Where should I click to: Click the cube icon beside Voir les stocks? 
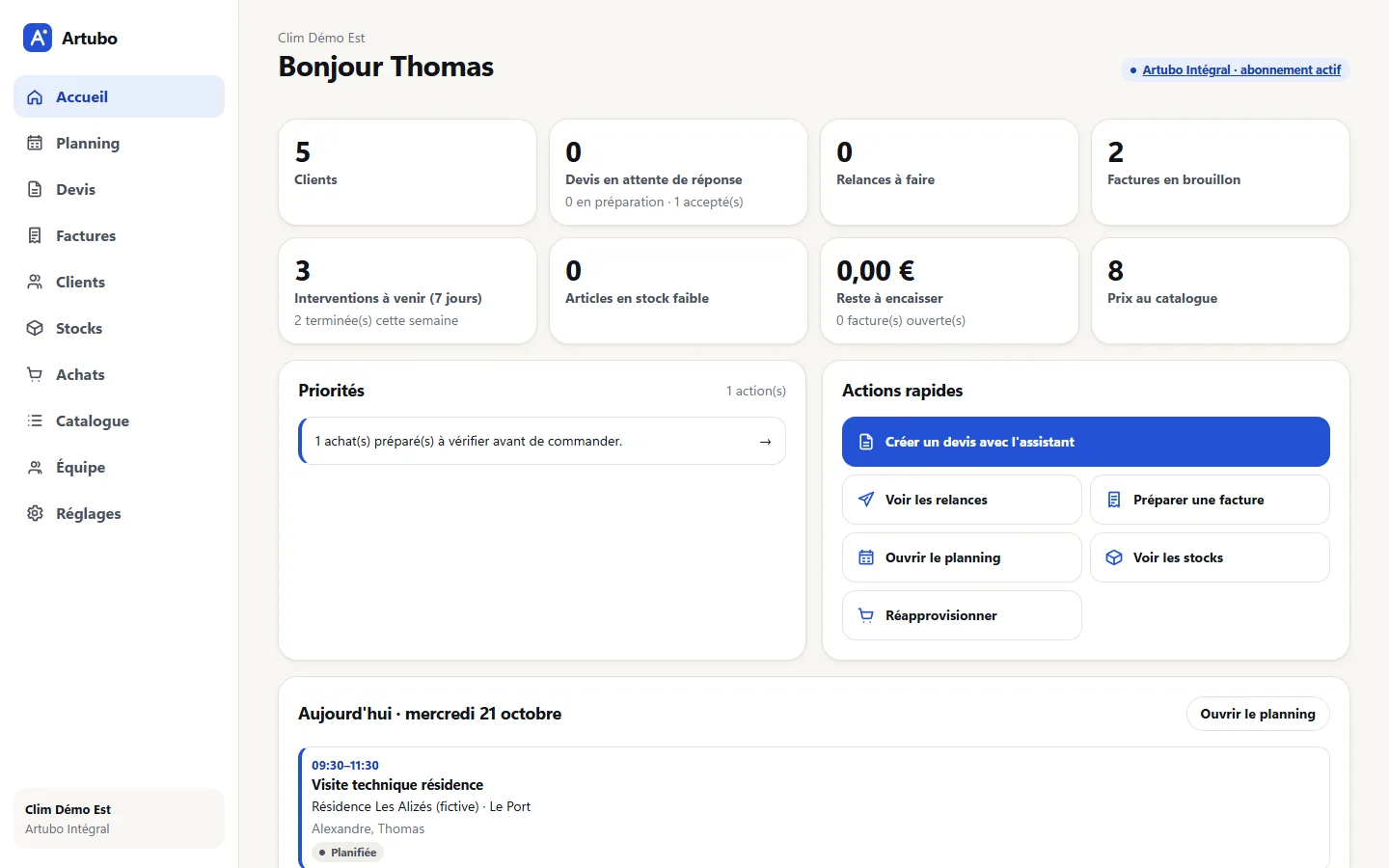point(1114,557)
